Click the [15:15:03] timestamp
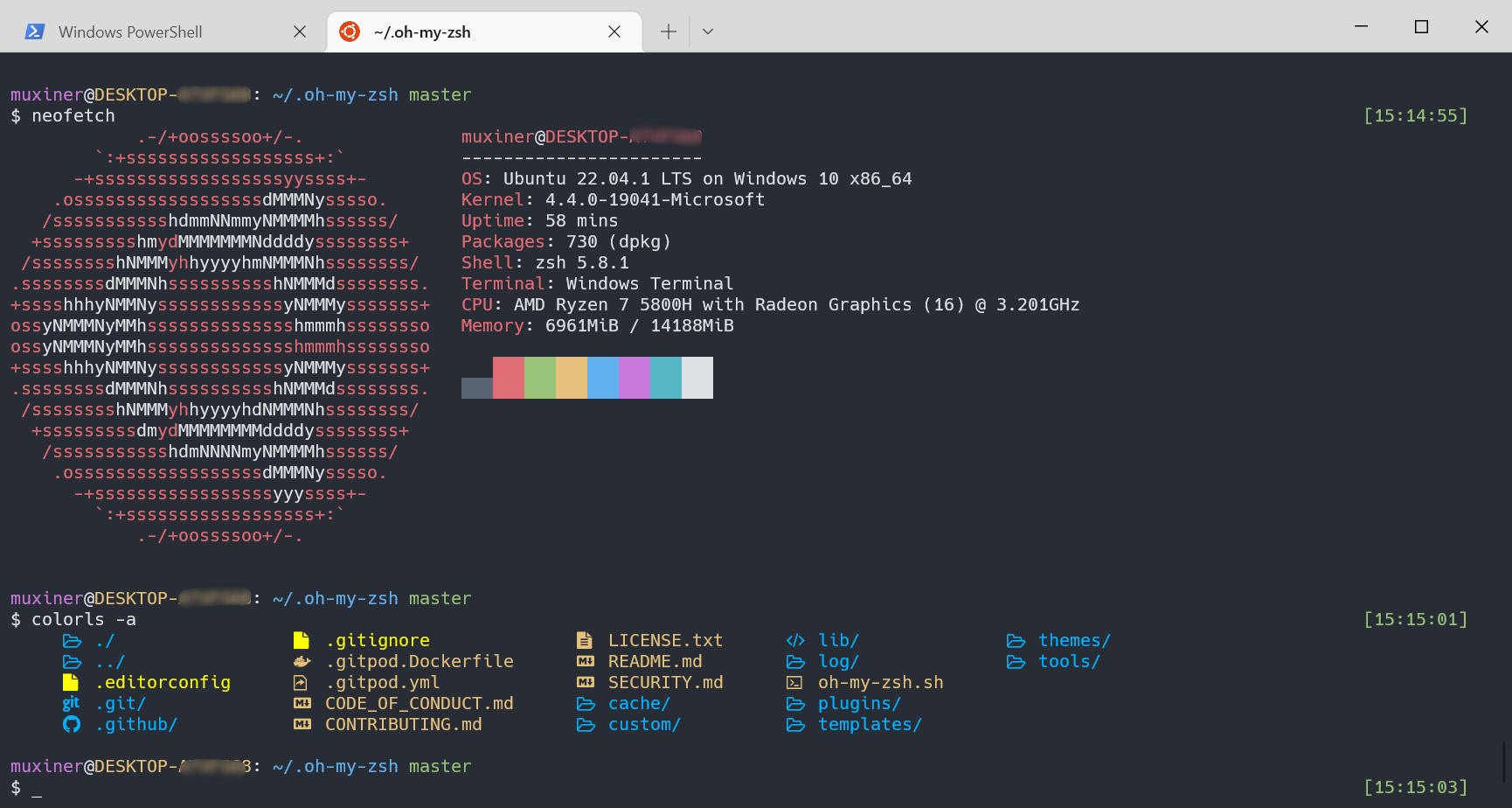 [1416, 787]
